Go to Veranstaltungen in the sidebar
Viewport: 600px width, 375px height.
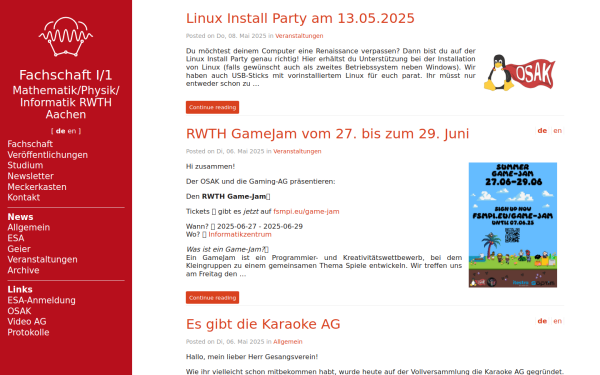click(x=42, y=259)
